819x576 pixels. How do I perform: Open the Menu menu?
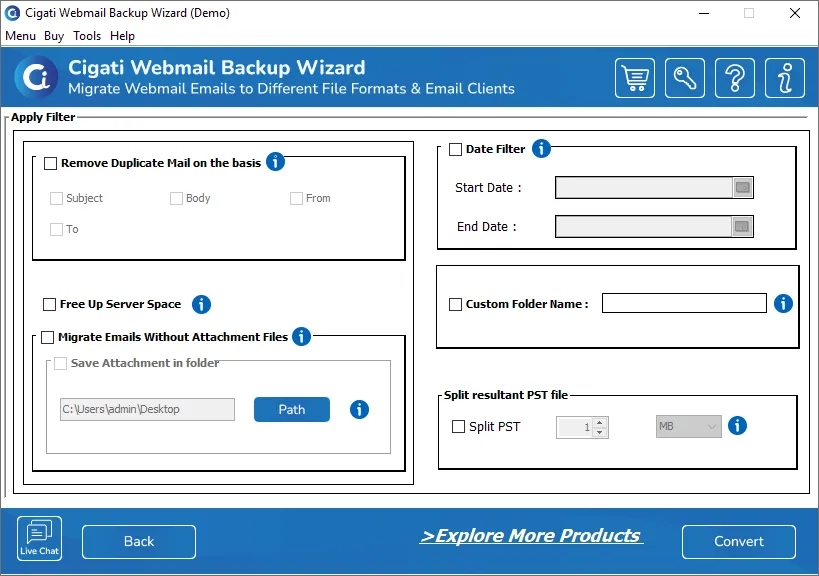click(x=20, y=36)
